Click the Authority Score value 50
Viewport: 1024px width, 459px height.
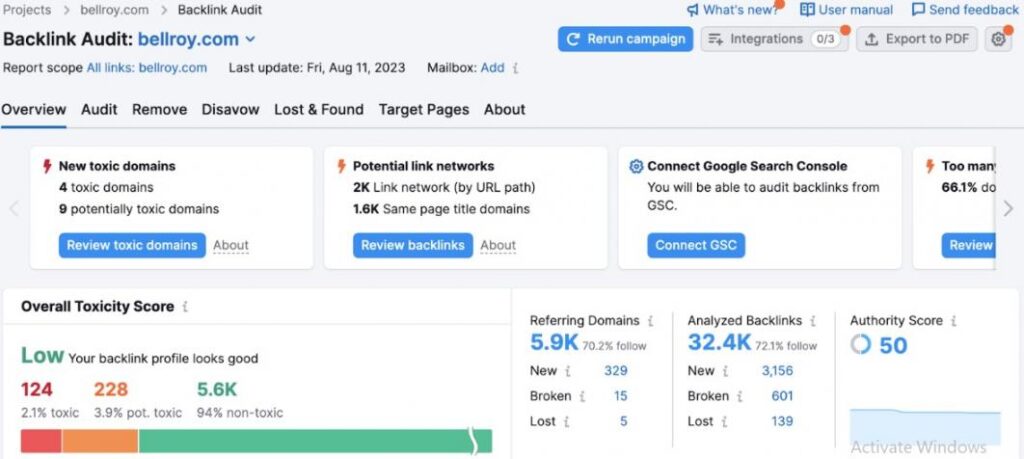pyautogui.click(x=893, y=345)
